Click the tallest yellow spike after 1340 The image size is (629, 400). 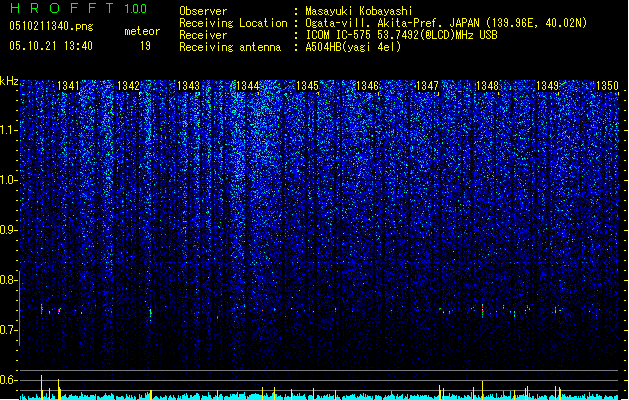click(x=41, y=387)
